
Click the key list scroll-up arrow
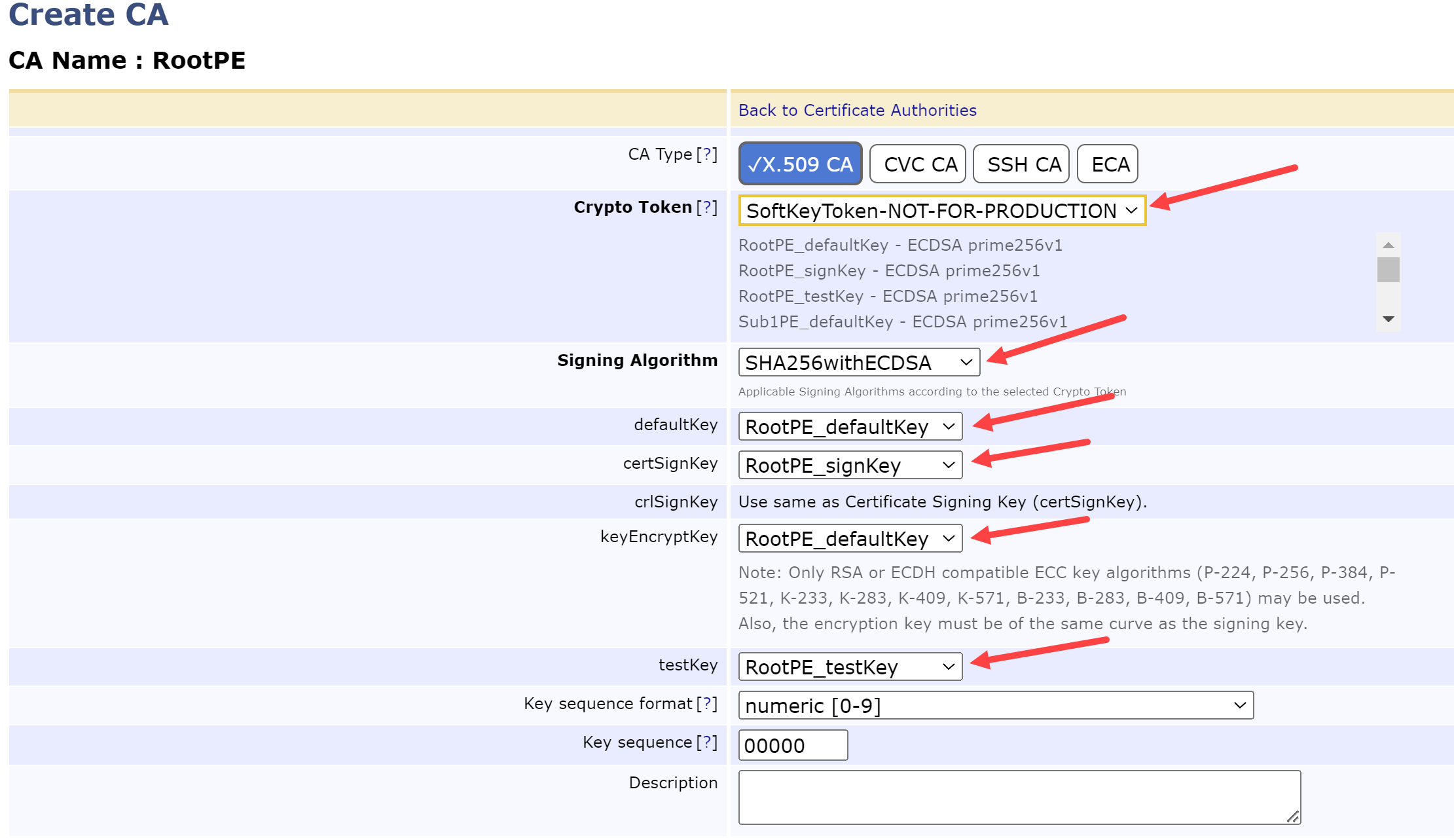[1388, 245]
